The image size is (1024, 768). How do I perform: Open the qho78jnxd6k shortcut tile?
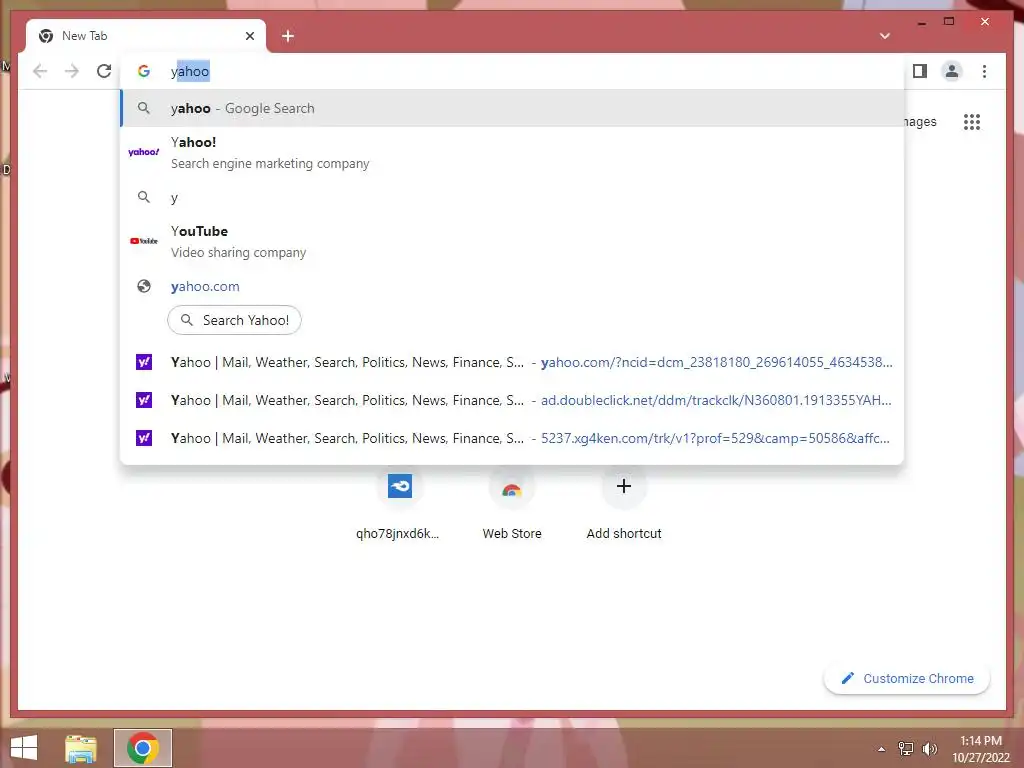pos(400,504)
